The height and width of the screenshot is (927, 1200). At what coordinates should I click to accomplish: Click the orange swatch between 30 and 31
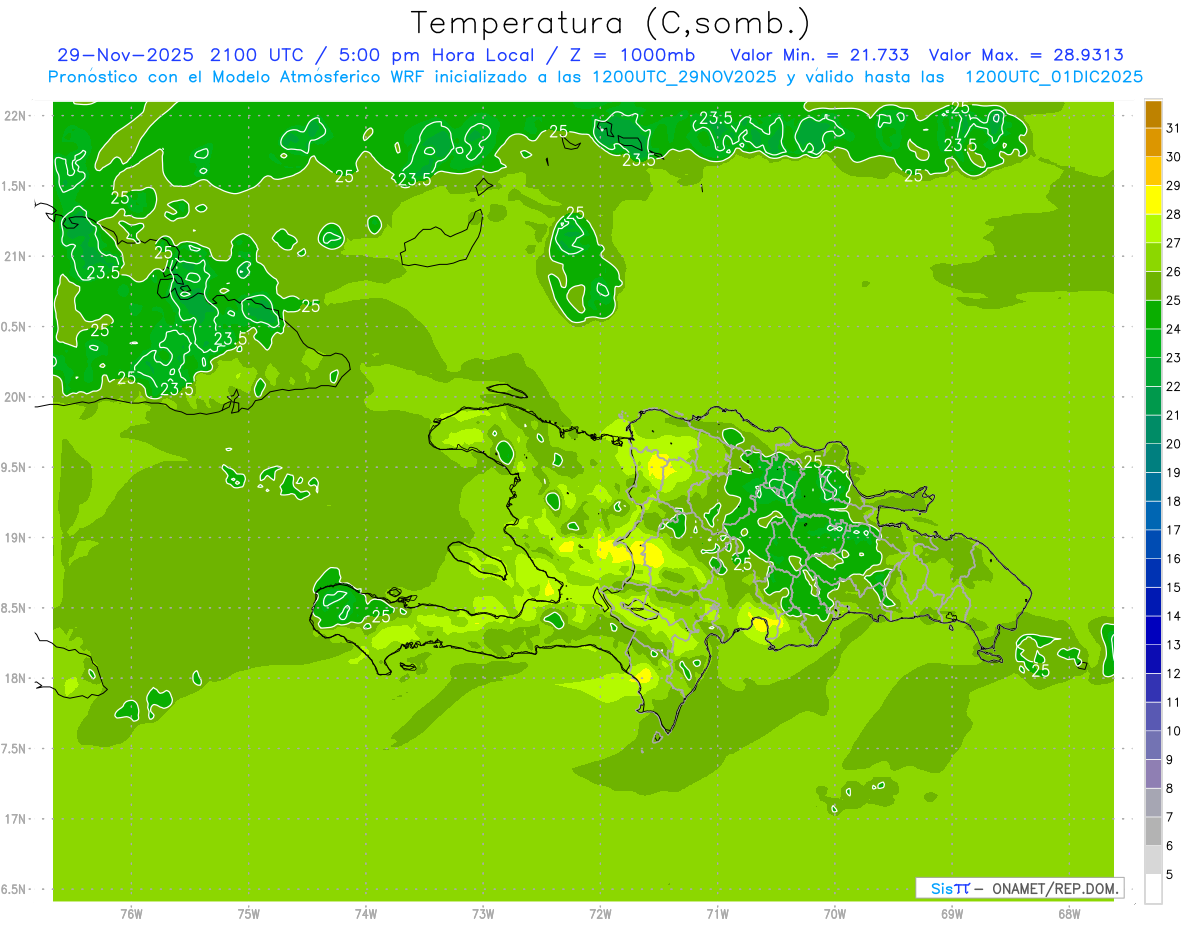point(1153,143)
